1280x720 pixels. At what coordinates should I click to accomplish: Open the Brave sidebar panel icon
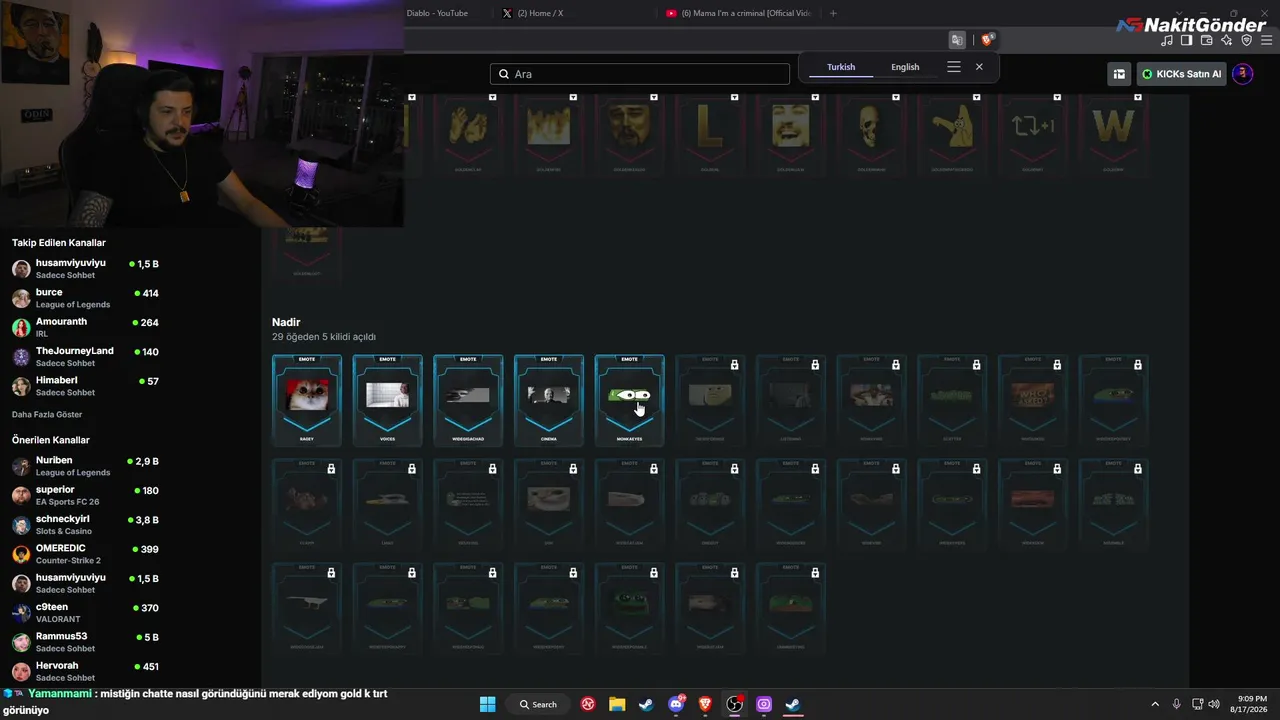1186,41
